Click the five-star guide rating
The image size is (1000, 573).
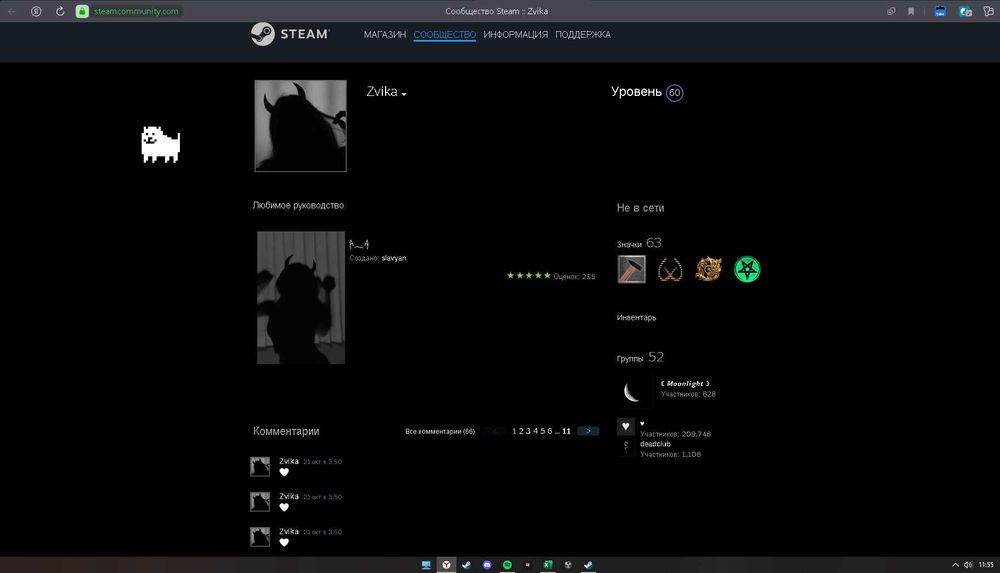click(x=528, y=276)
